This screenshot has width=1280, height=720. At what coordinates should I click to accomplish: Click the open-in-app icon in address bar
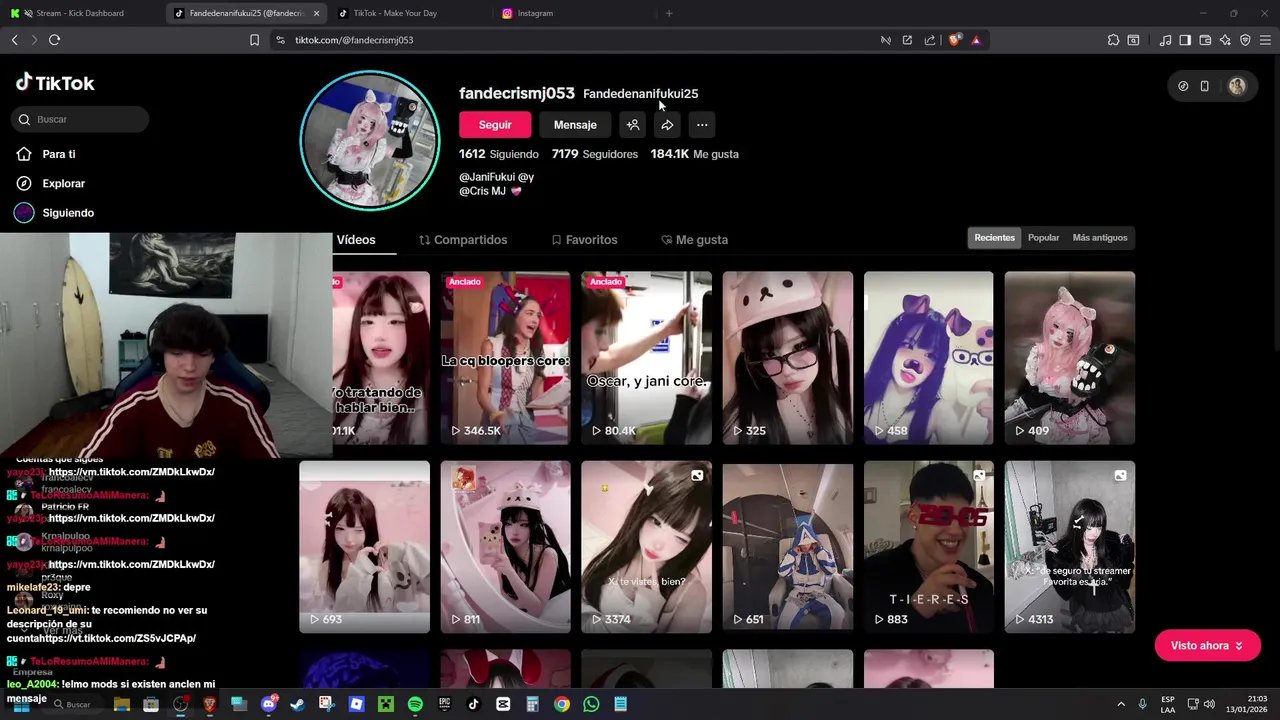[907, 40]
